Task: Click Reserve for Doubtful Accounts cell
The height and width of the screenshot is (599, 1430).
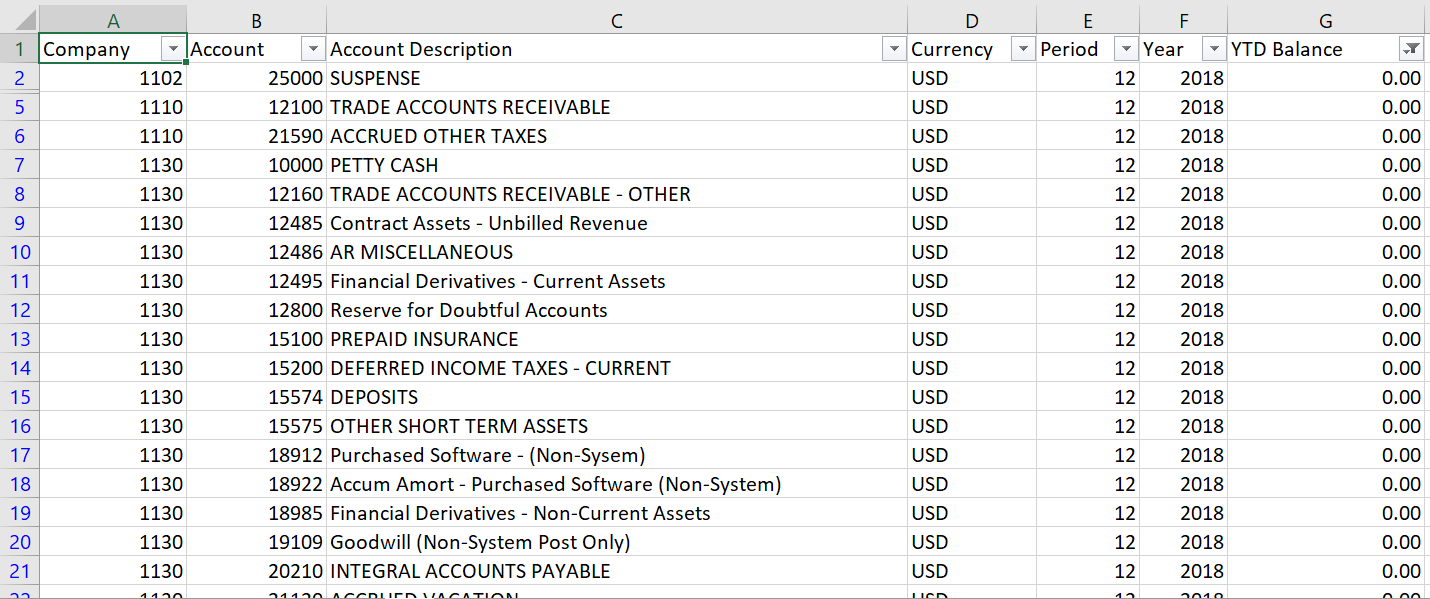Action: [617, 310]
